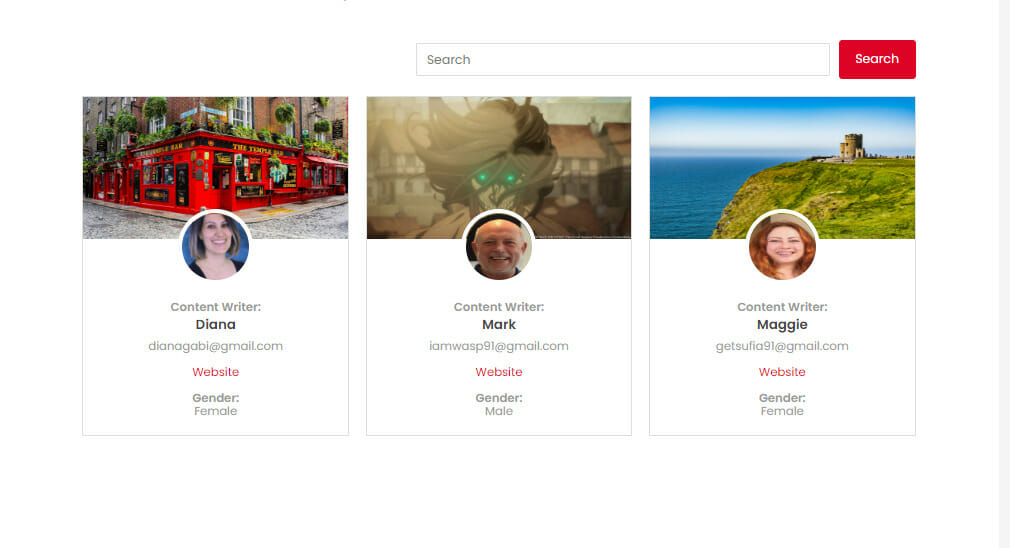Image resolution: width=1010 pixels, height=548 pixels.
Task: Click the Female gender value on Diana's card
Action: tap(215, 411)
